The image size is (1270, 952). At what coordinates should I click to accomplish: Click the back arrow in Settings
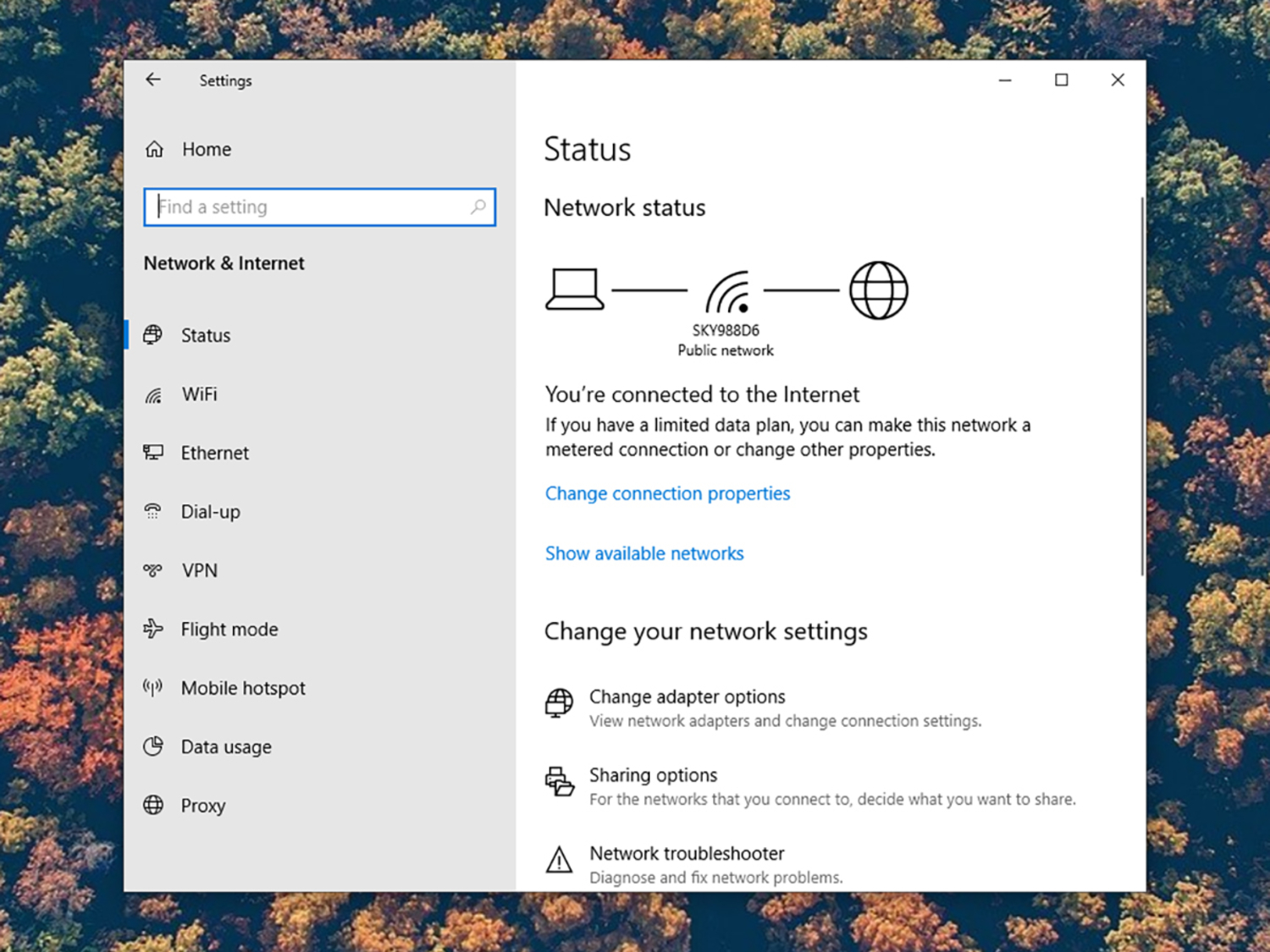tap(153, 80)
